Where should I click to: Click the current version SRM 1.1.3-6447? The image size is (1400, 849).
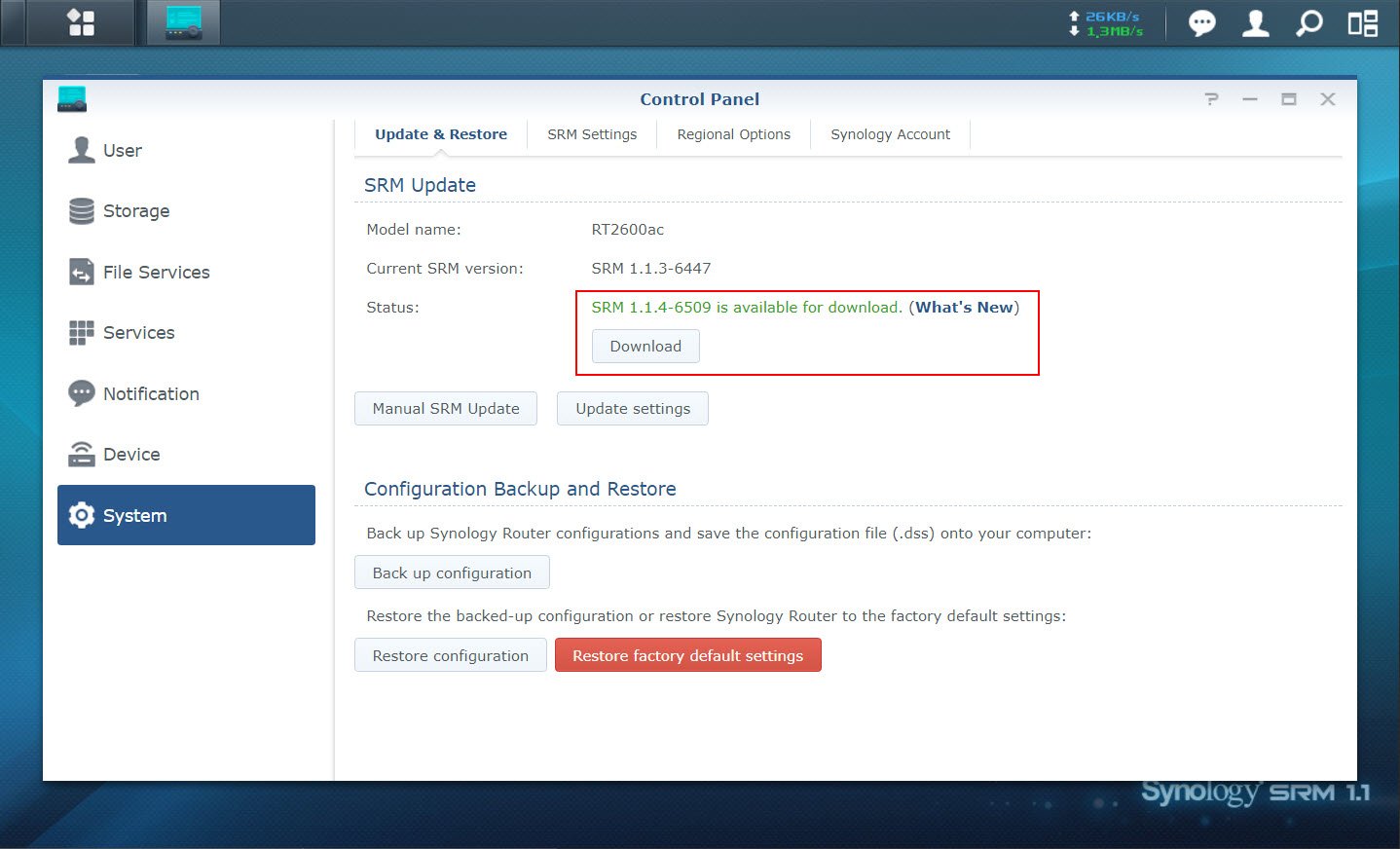click(651, 268)
